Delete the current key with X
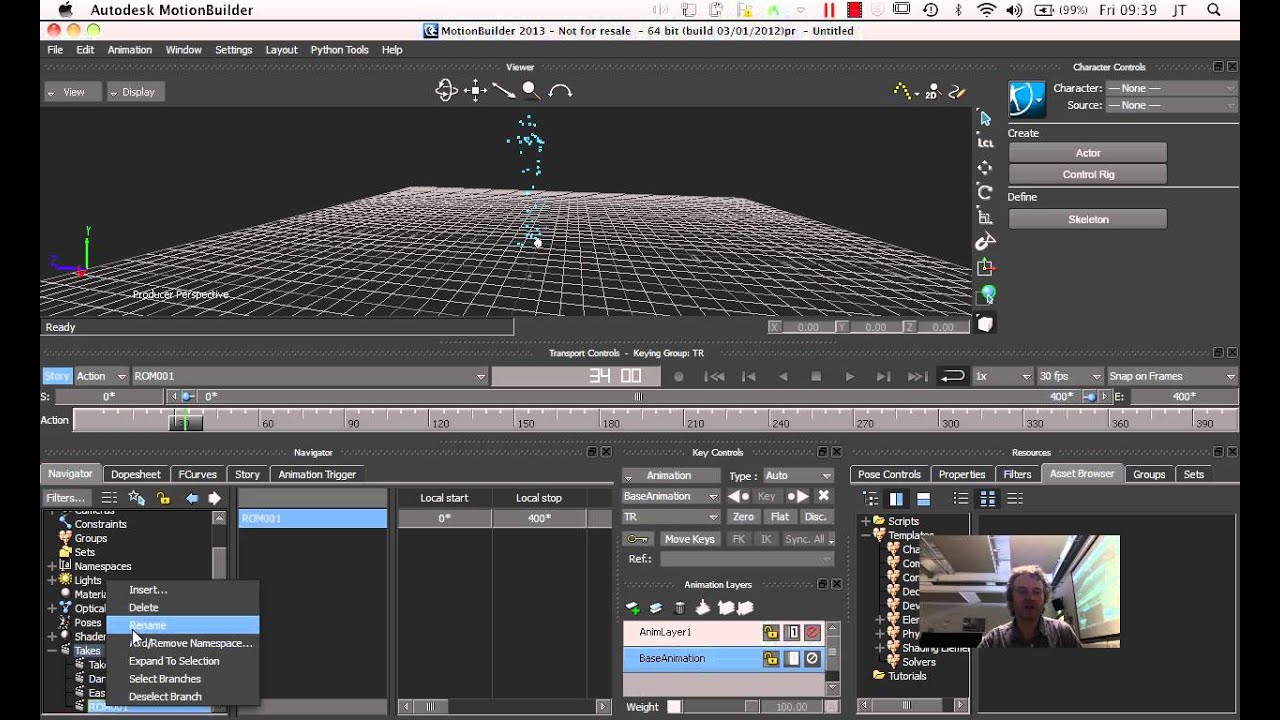 [824, 496]
